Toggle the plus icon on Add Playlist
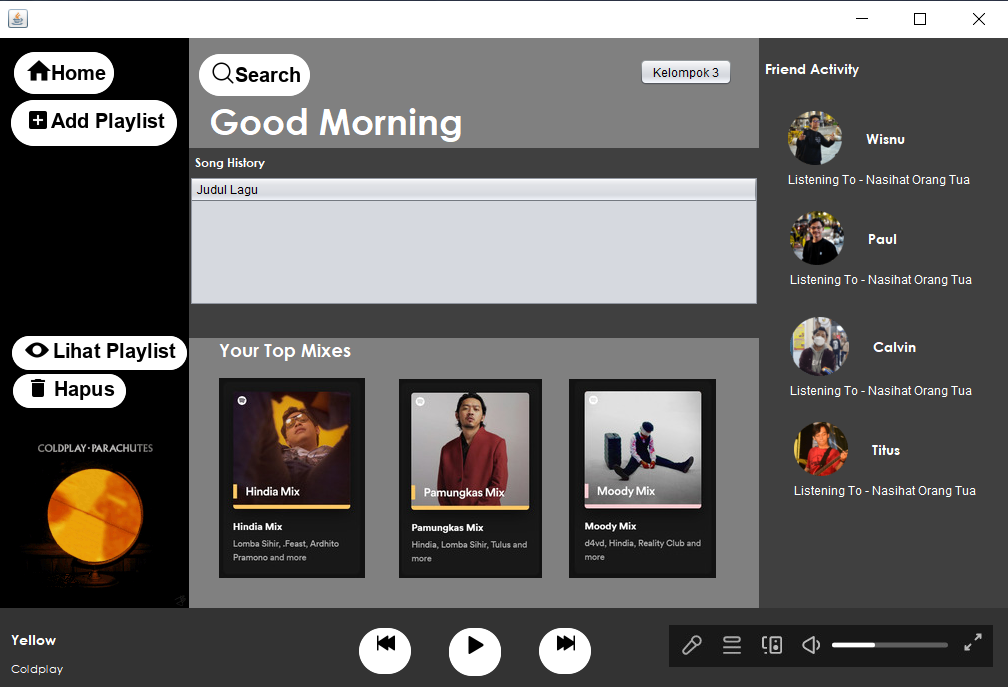The width and height of the screenshot is (1008, 687). pyautogui.click(x=37, y=122)
